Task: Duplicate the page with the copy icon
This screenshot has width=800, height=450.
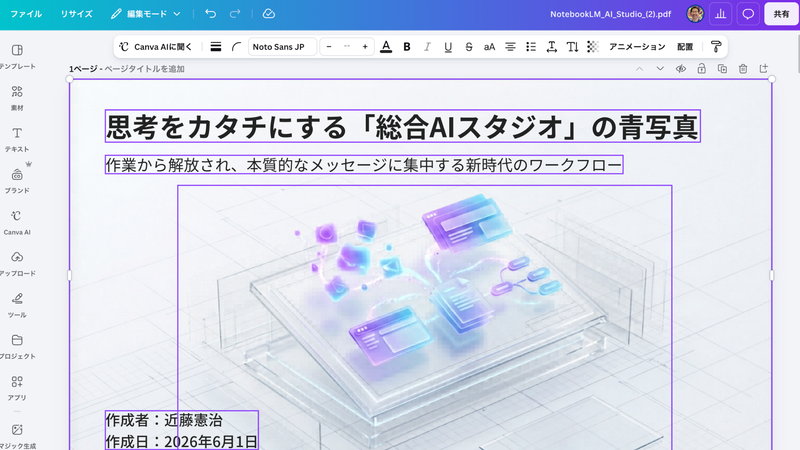Action: (x=722, y=68)
